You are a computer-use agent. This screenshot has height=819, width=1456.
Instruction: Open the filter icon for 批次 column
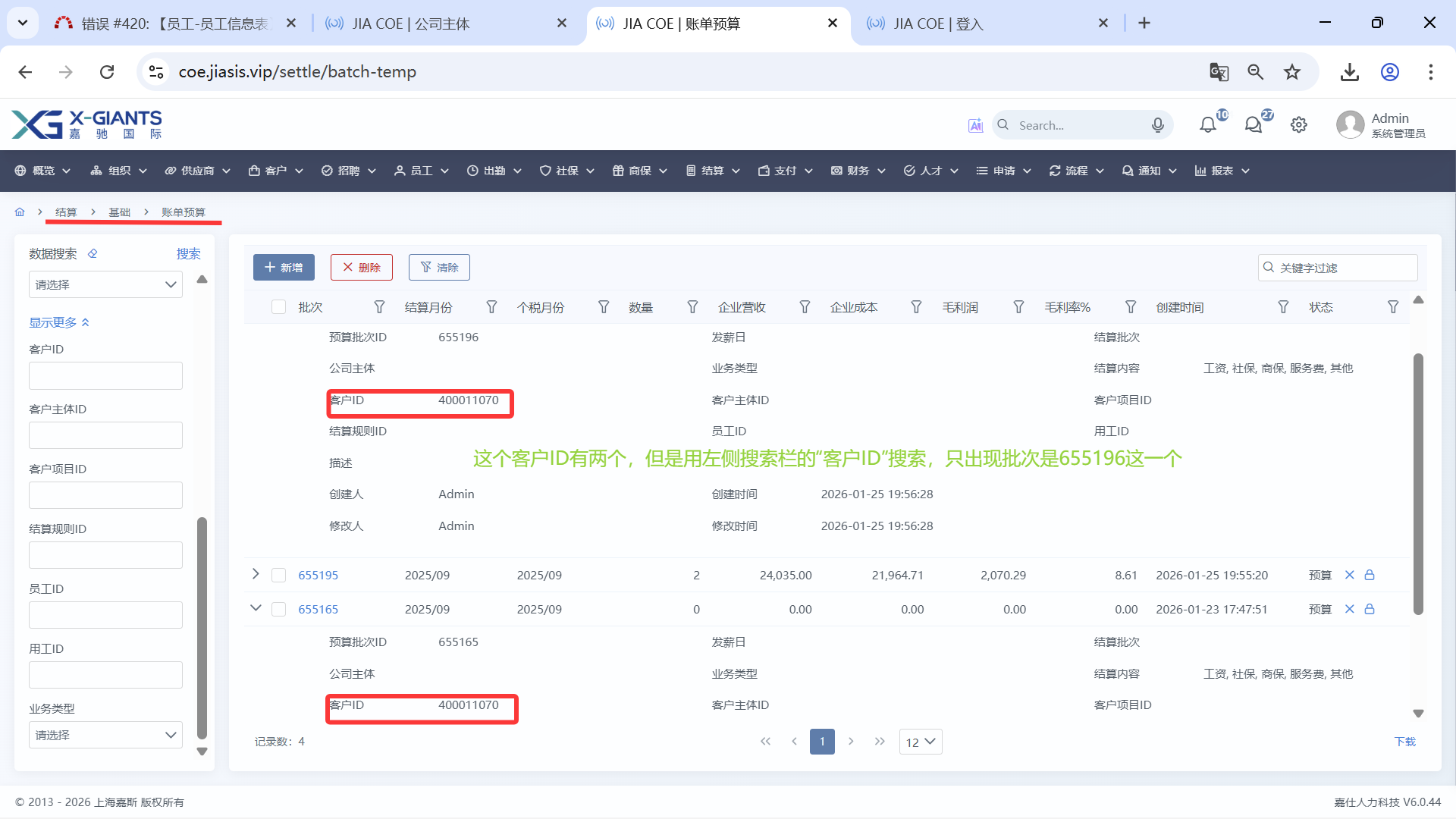pyautogui.click(x=379, y=307)
